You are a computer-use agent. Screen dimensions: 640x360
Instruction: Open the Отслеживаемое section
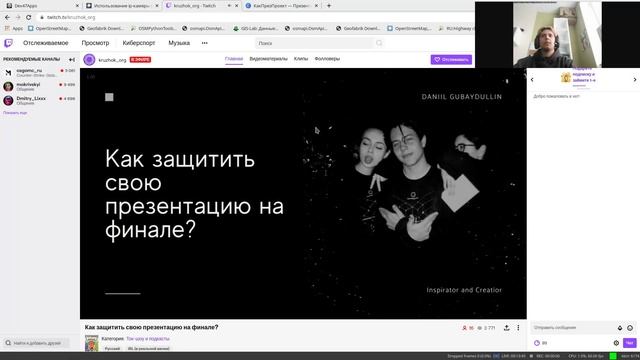tap(45, 43)
